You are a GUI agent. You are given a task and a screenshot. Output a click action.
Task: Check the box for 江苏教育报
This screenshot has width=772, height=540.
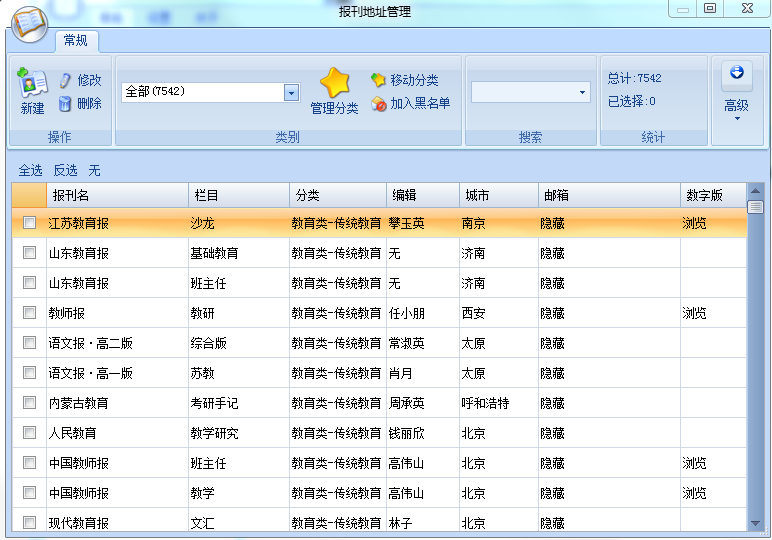point(29,223)
